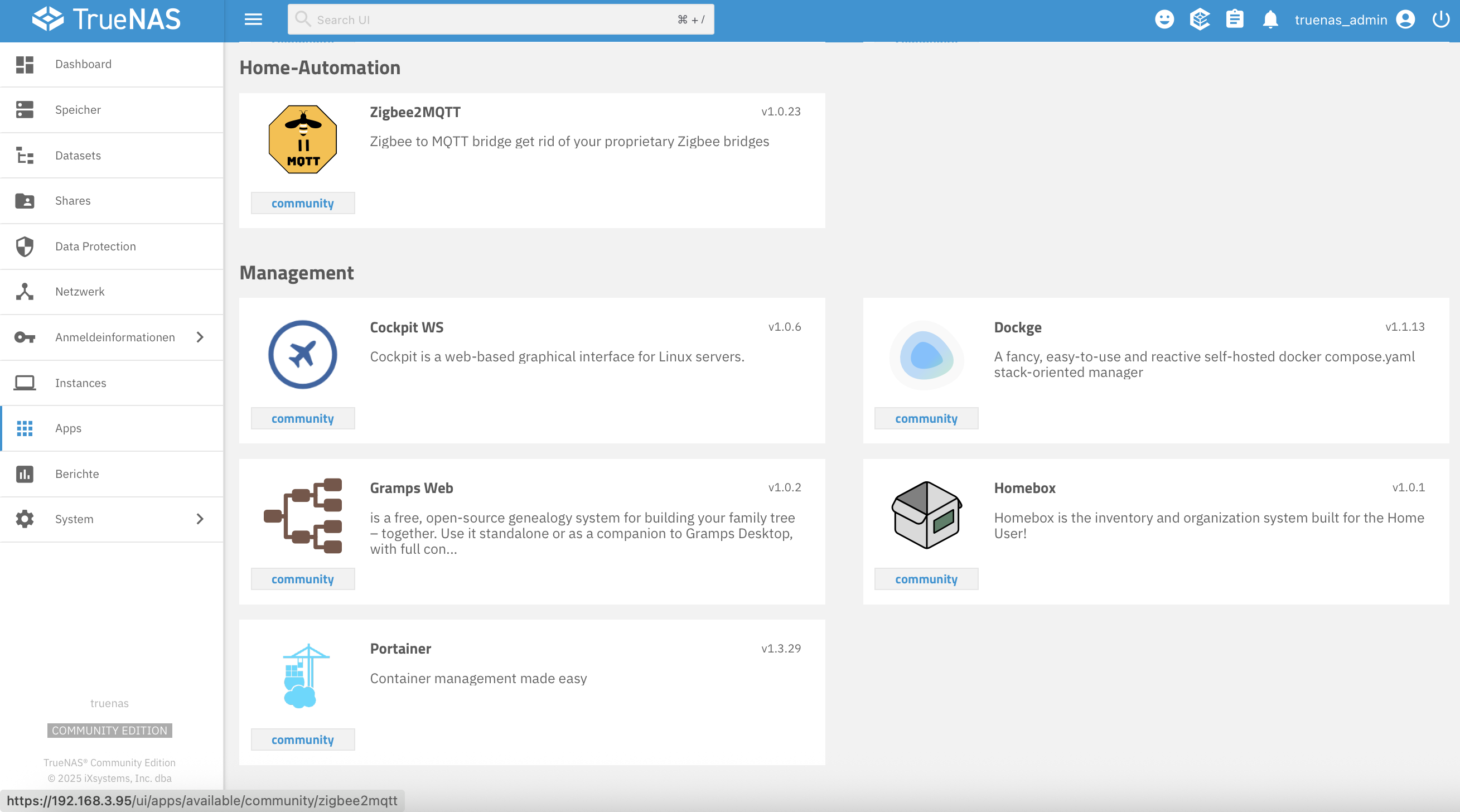This screenshot has height=812, width=1460.
Task: Click the Speicher storage icon
Action: tap(25, 110)
